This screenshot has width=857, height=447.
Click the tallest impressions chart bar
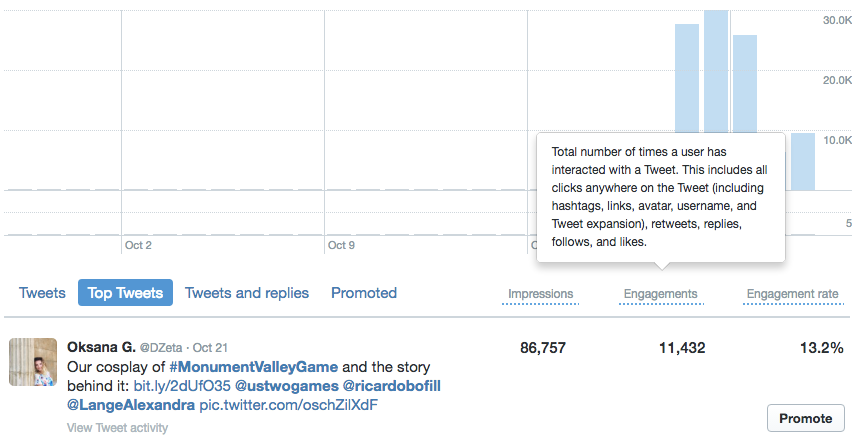pyautogui.click(x=716, y=71)
